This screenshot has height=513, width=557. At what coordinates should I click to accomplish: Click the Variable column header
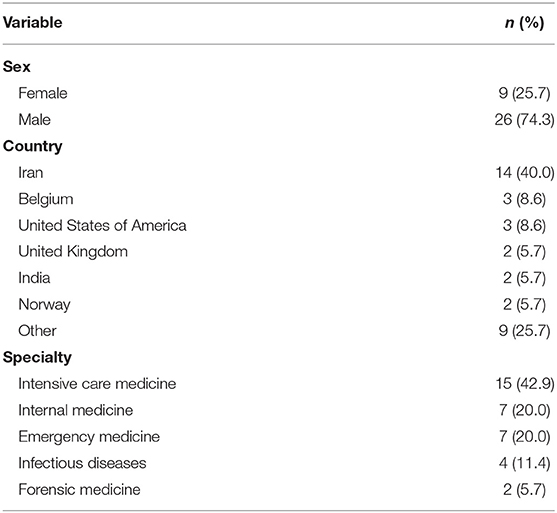click(x=33, y=23)
